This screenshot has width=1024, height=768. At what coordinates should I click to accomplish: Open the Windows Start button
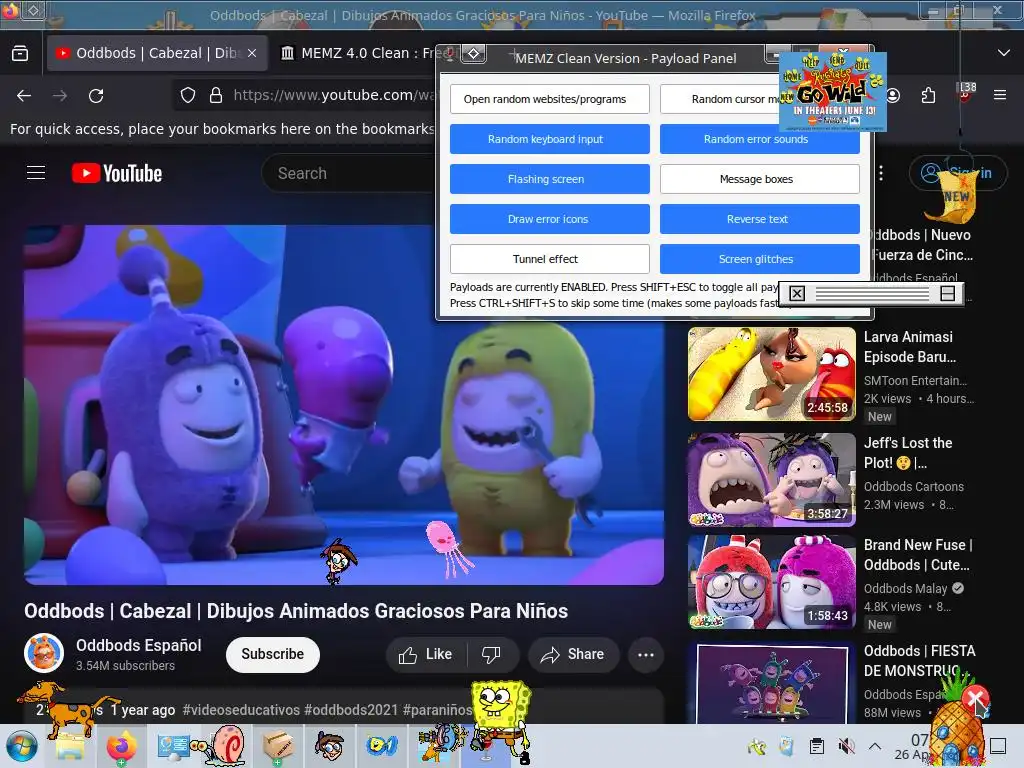(21, 746)
